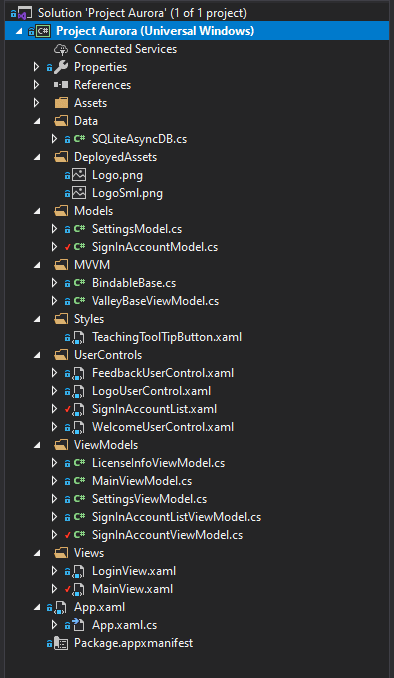394x678 pixels.
Task: Select MainView.xaml file name
Action: coord(132,589)
